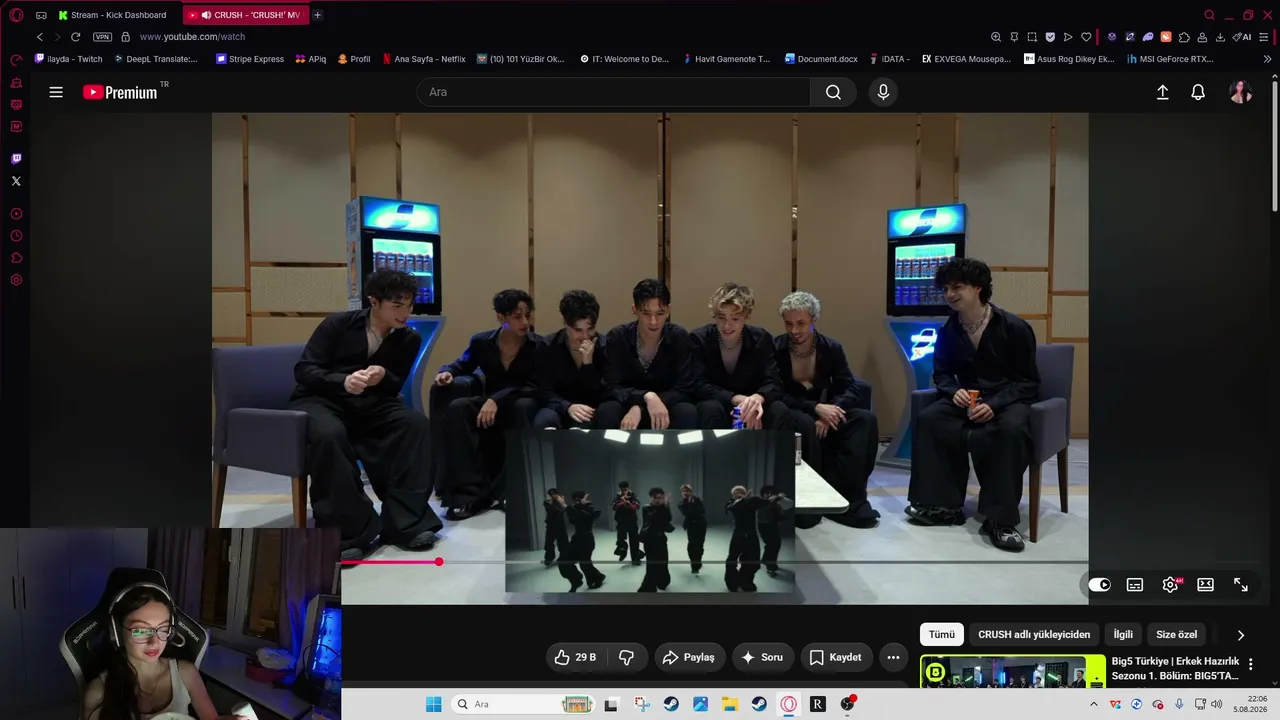Select the İlgili filter chip

pos(1123,635)
